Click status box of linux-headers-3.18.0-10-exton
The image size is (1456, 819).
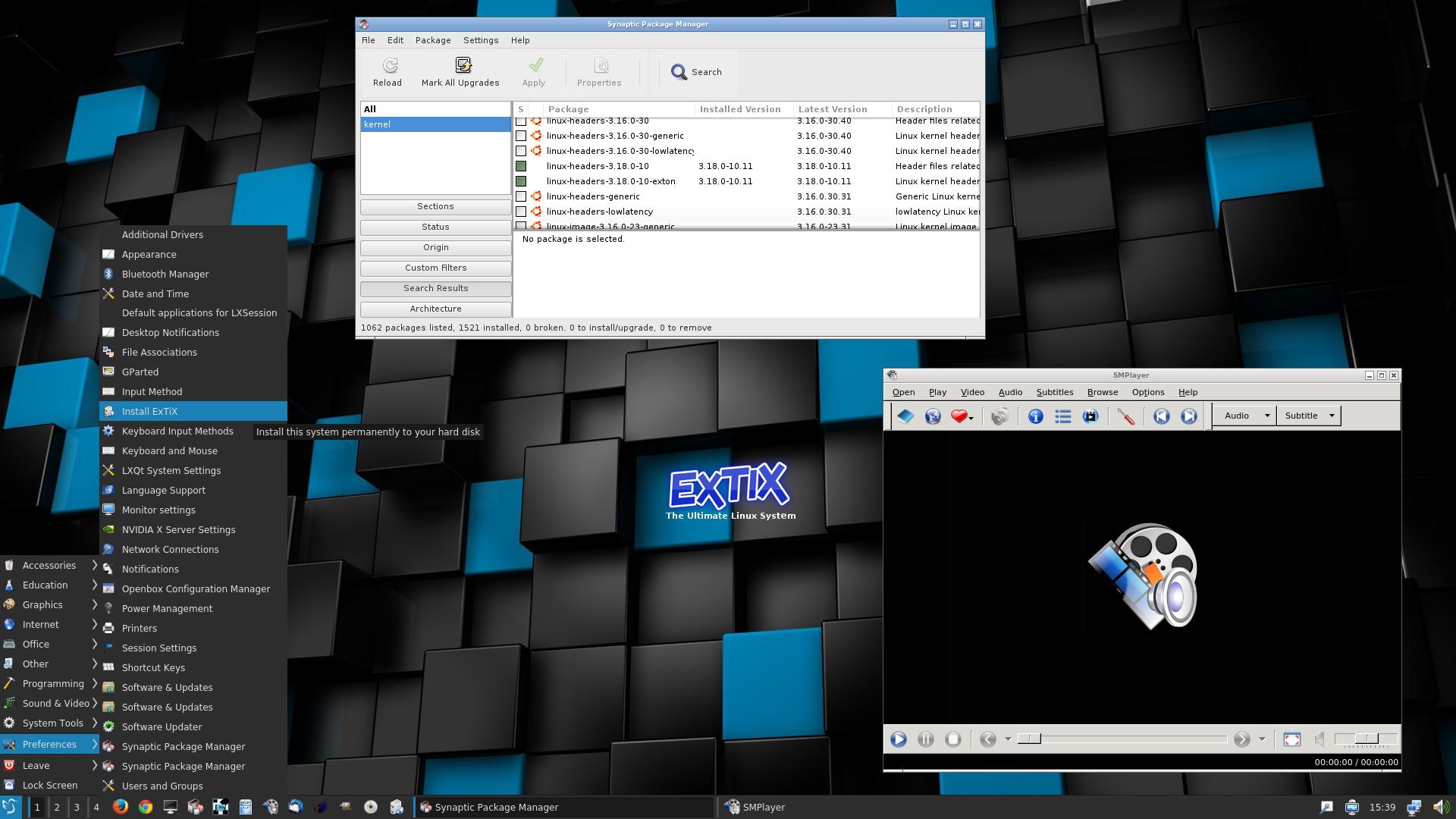pos(521,181)
